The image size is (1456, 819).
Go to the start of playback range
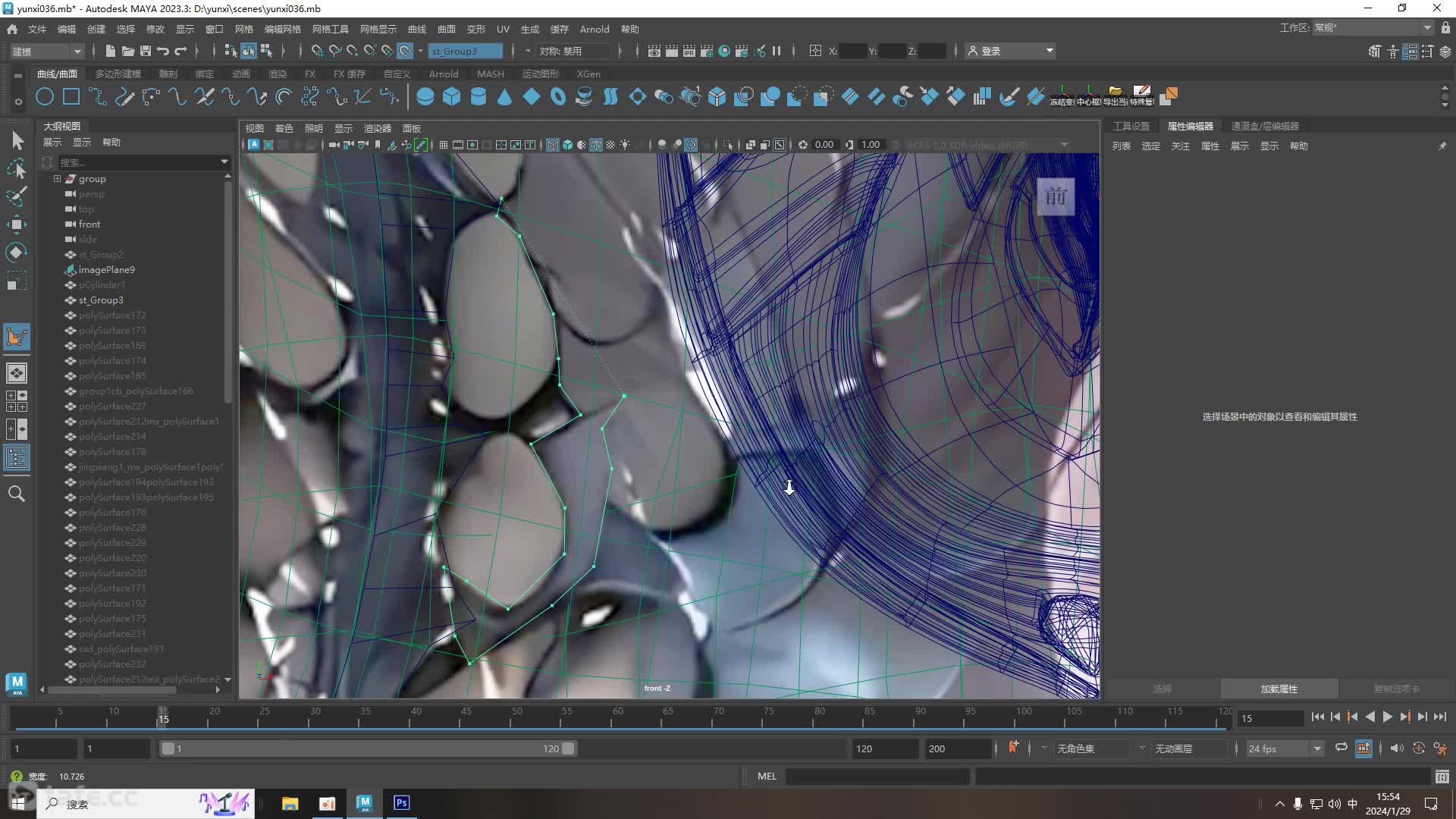[x=1318, y=717]
